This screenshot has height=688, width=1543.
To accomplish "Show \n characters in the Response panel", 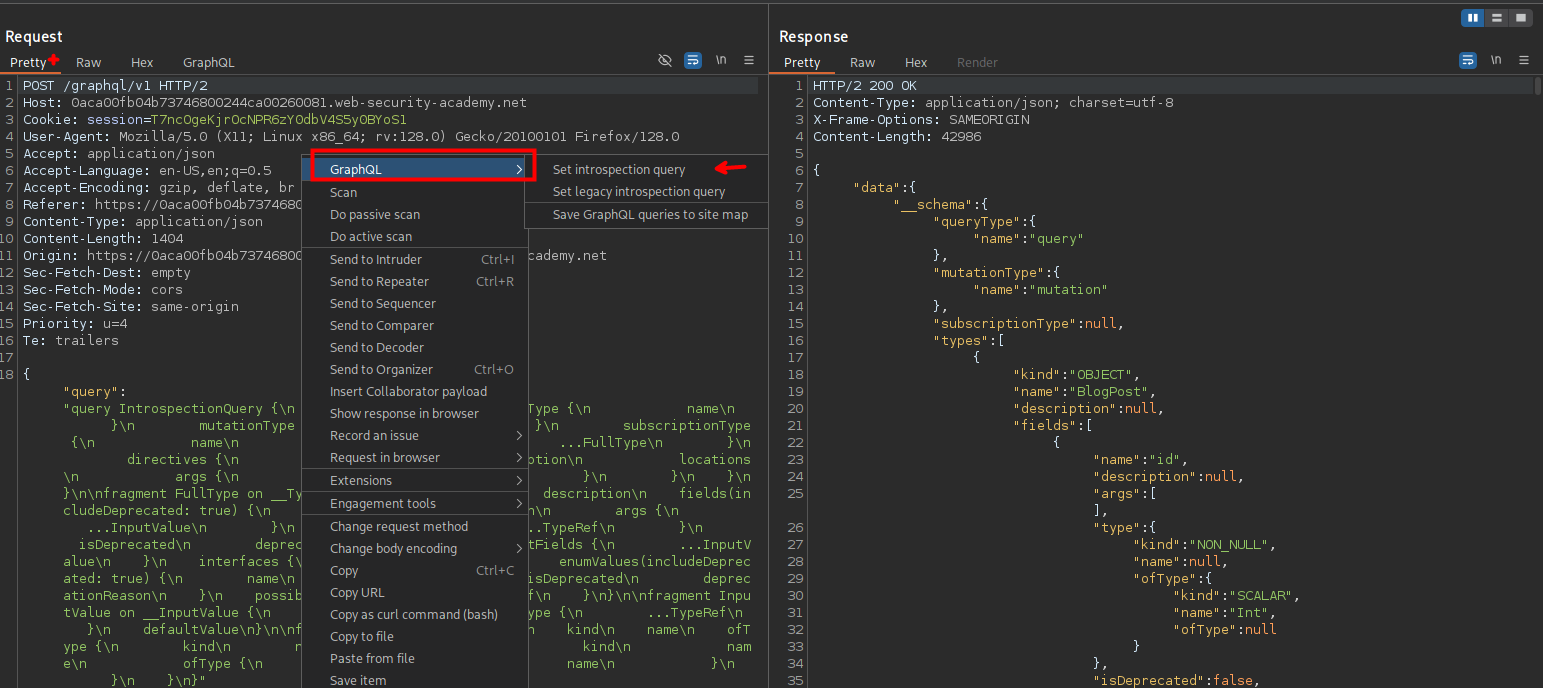I will coord(1496,61).
